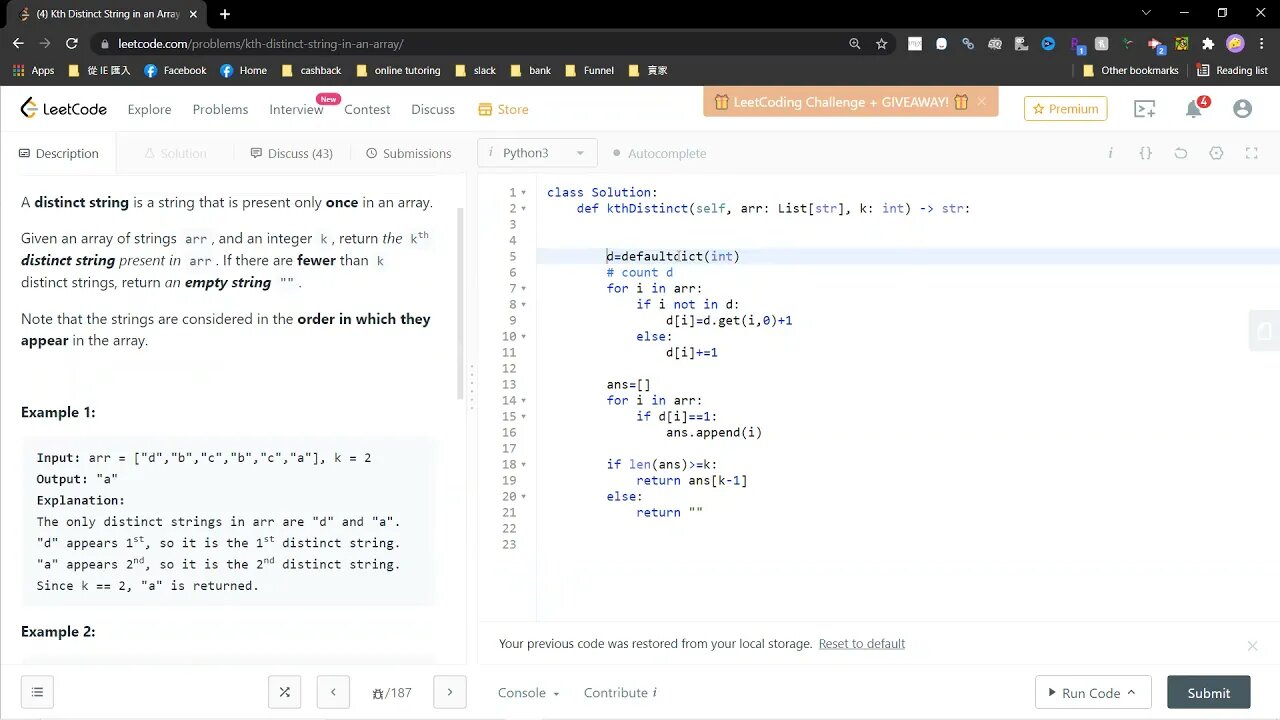
Task: Collapse code fold at line 14
Action: (523, 400)
